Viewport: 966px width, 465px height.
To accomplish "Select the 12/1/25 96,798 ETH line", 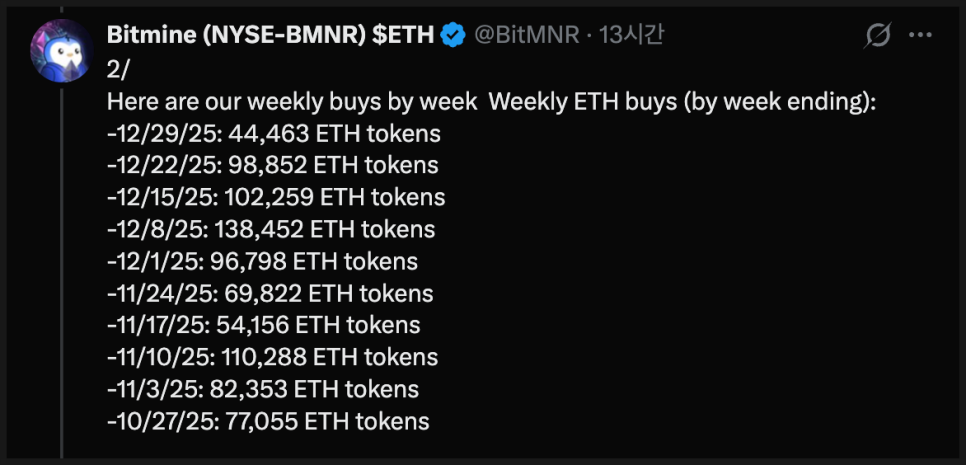I will pyautogui.click(x=262, y=261).
